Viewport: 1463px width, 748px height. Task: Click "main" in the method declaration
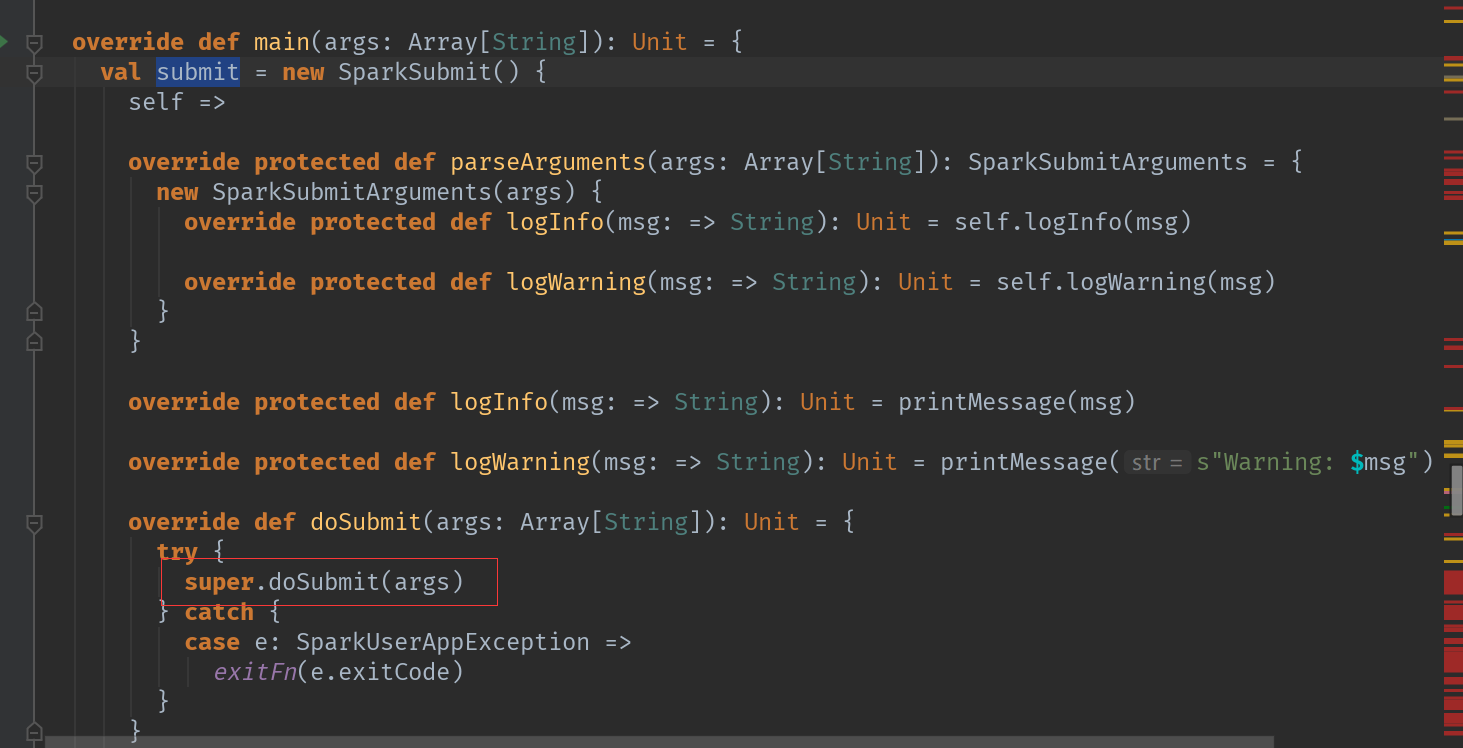click(x=282, y=42)
